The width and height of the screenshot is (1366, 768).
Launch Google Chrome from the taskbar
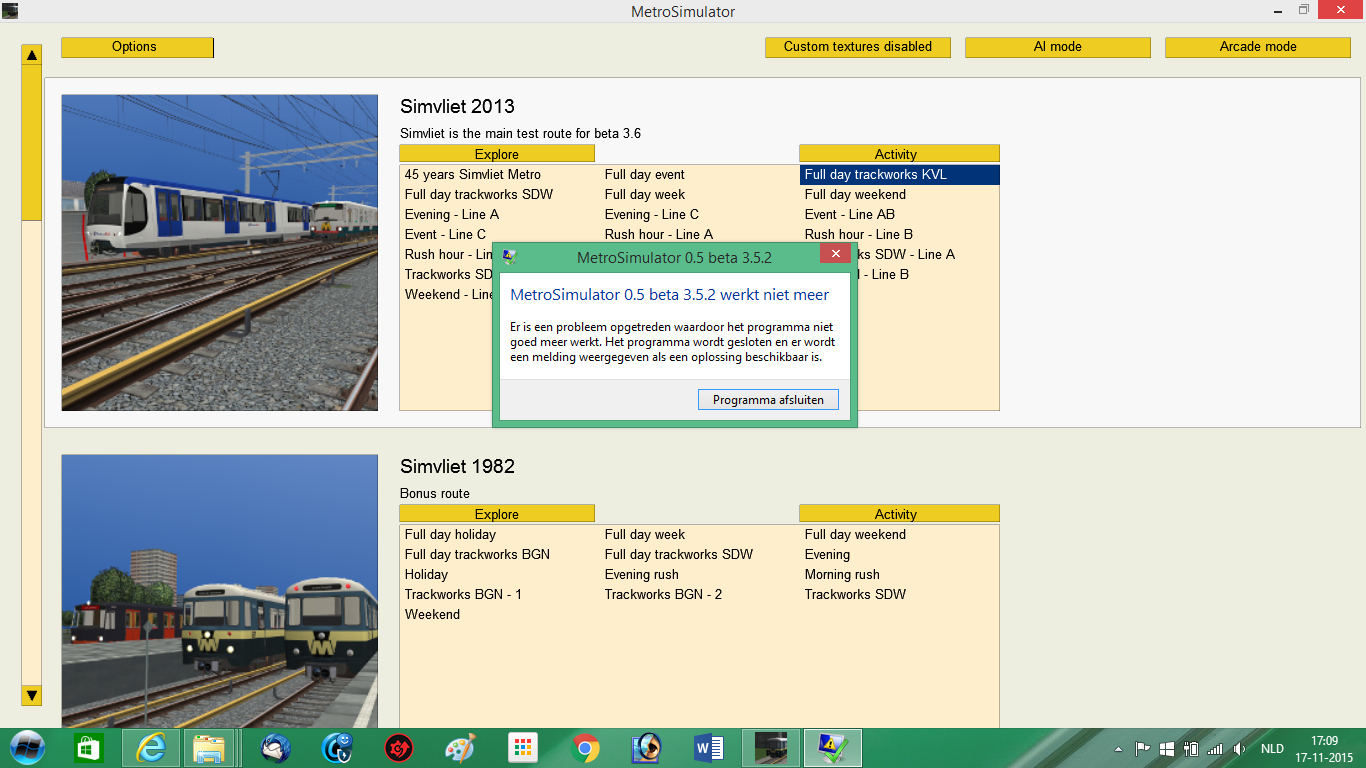coord(585,747)
